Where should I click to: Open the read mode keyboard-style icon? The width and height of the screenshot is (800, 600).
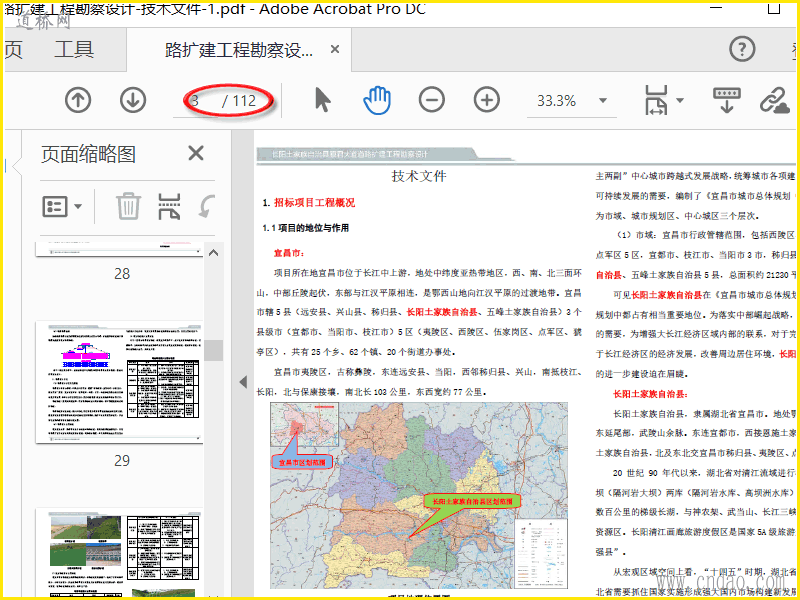[726, 100]
